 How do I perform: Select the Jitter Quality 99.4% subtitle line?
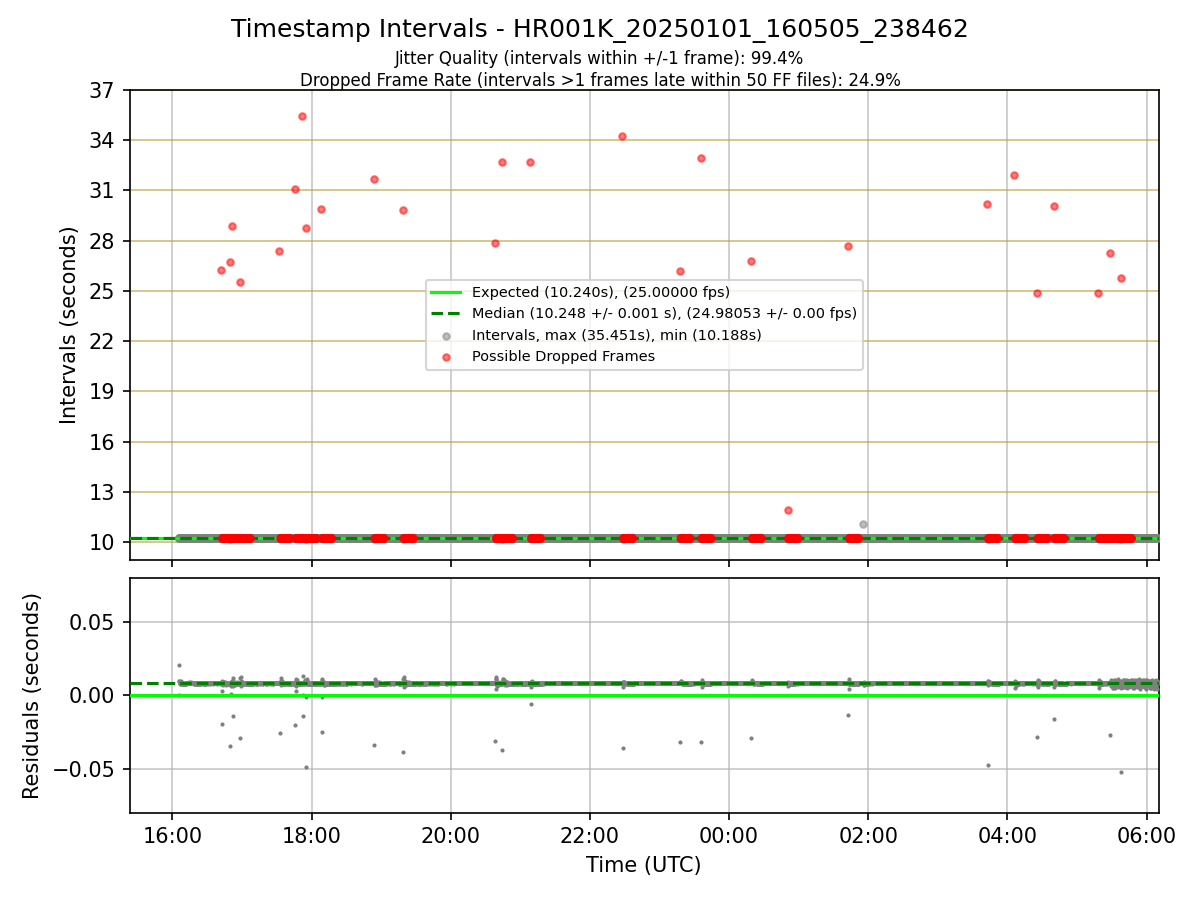[x=599, y=58]
